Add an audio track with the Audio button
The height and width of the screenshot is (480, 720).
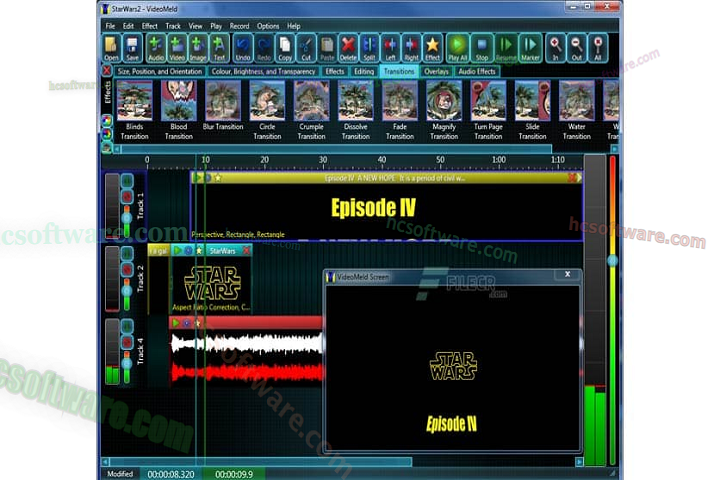coord(155,47)
